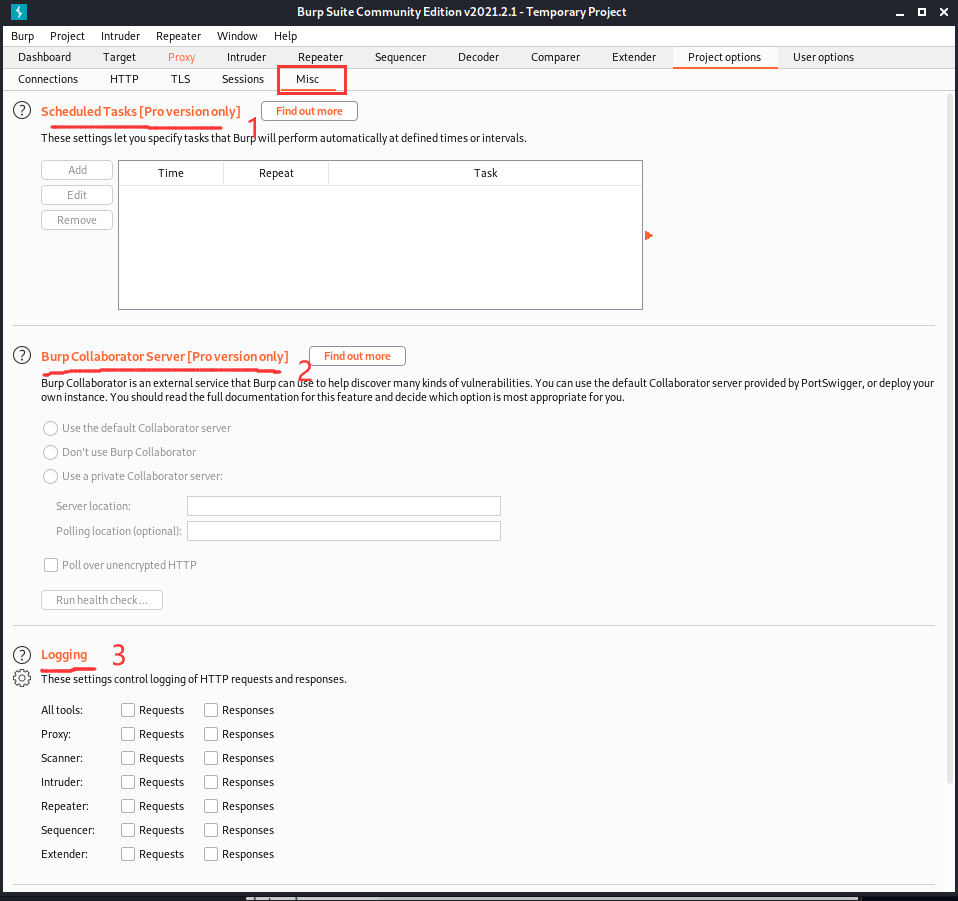958x901 pixels.
Task: Select the Misc sub-tab
Action: click(307, 79)
